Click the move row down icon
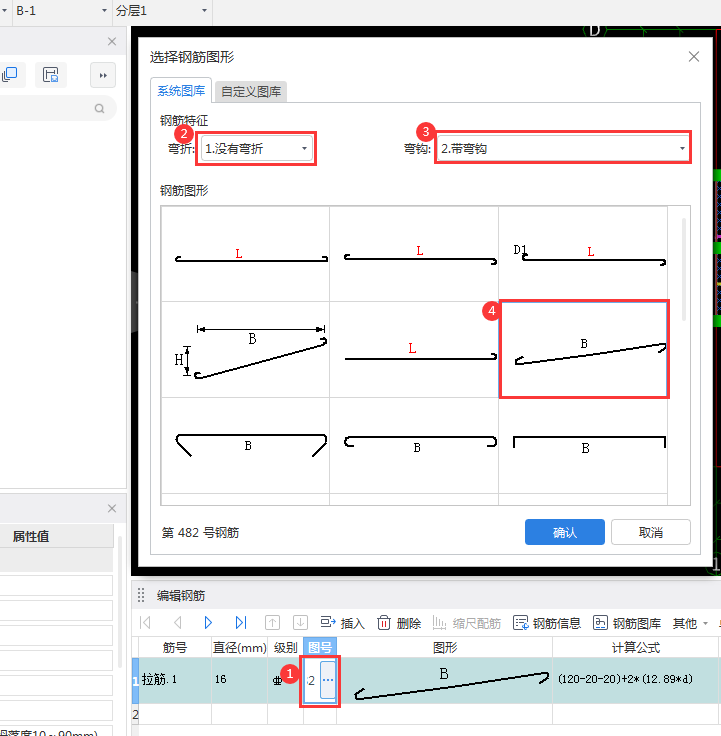The image size is (721, 736). click(x=300, y=623)
